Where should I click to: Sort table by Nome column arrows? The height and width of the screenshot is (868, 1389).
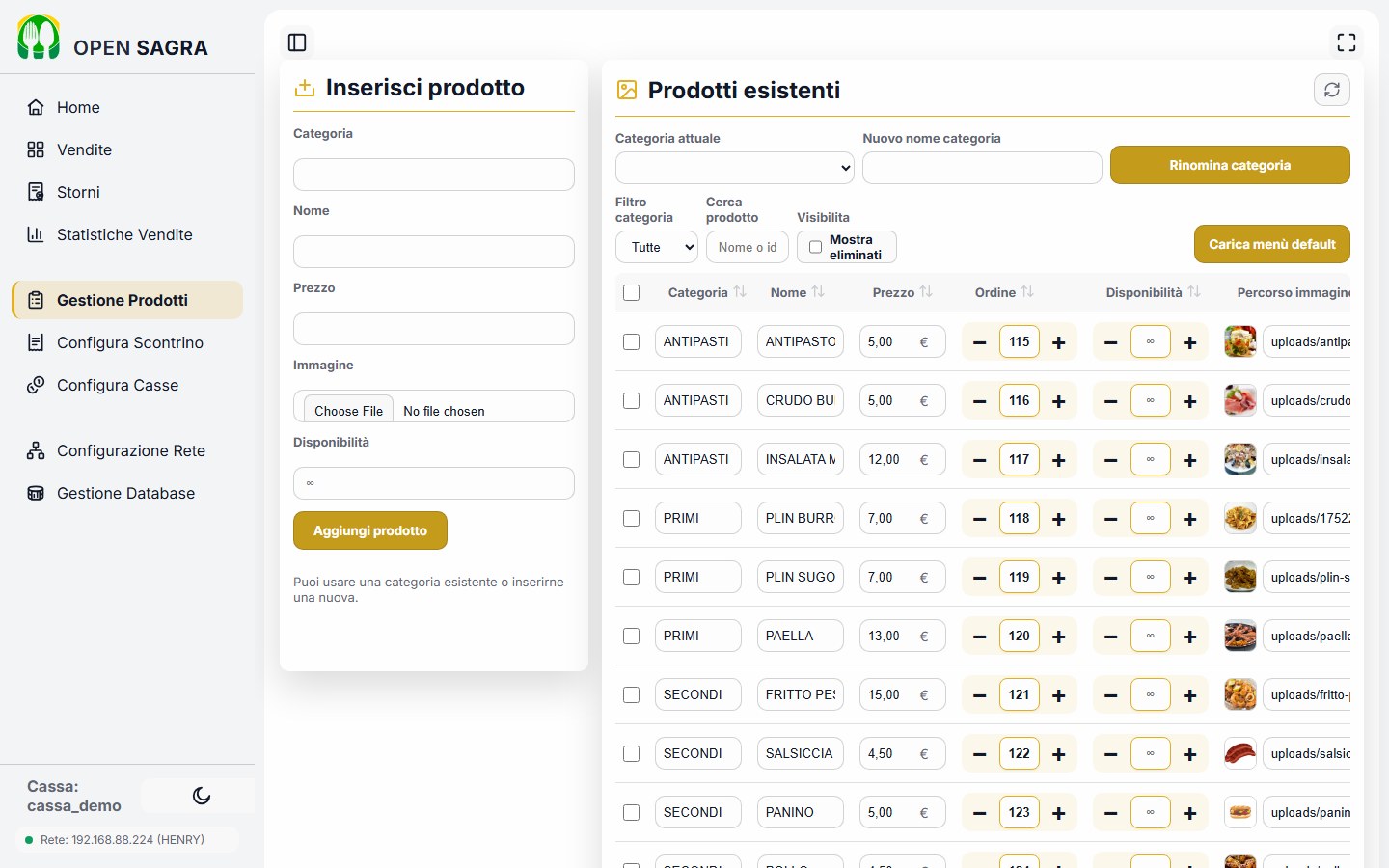[818, 292]
